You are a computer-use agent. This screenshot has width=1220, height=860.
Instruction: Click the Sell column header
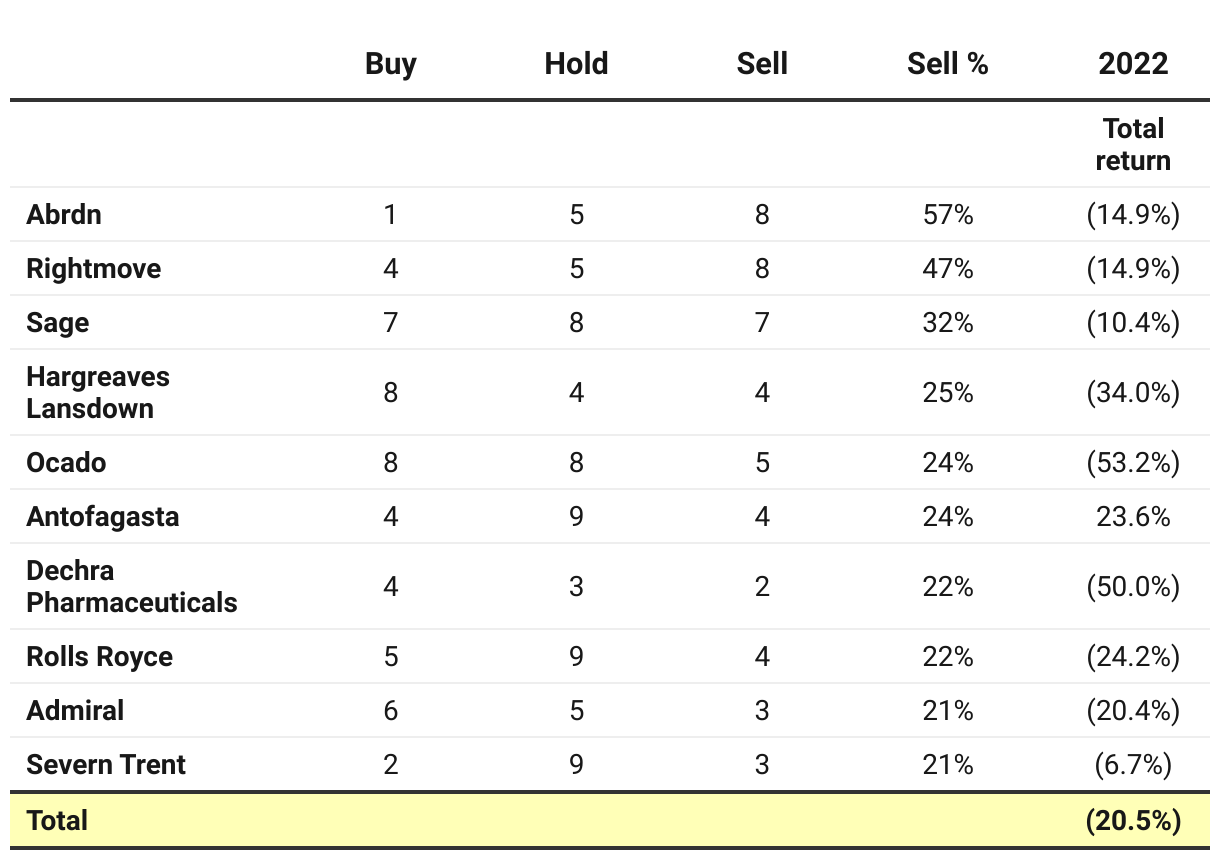click(x=762, y=64)
